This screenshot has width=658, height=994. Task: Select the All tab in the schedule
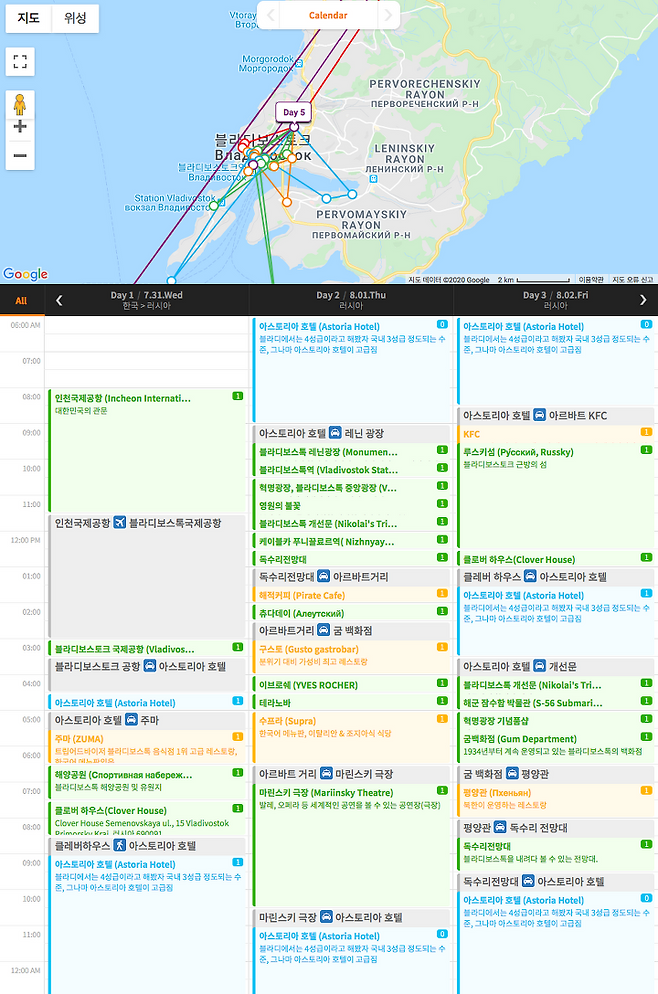coord(21,300)
